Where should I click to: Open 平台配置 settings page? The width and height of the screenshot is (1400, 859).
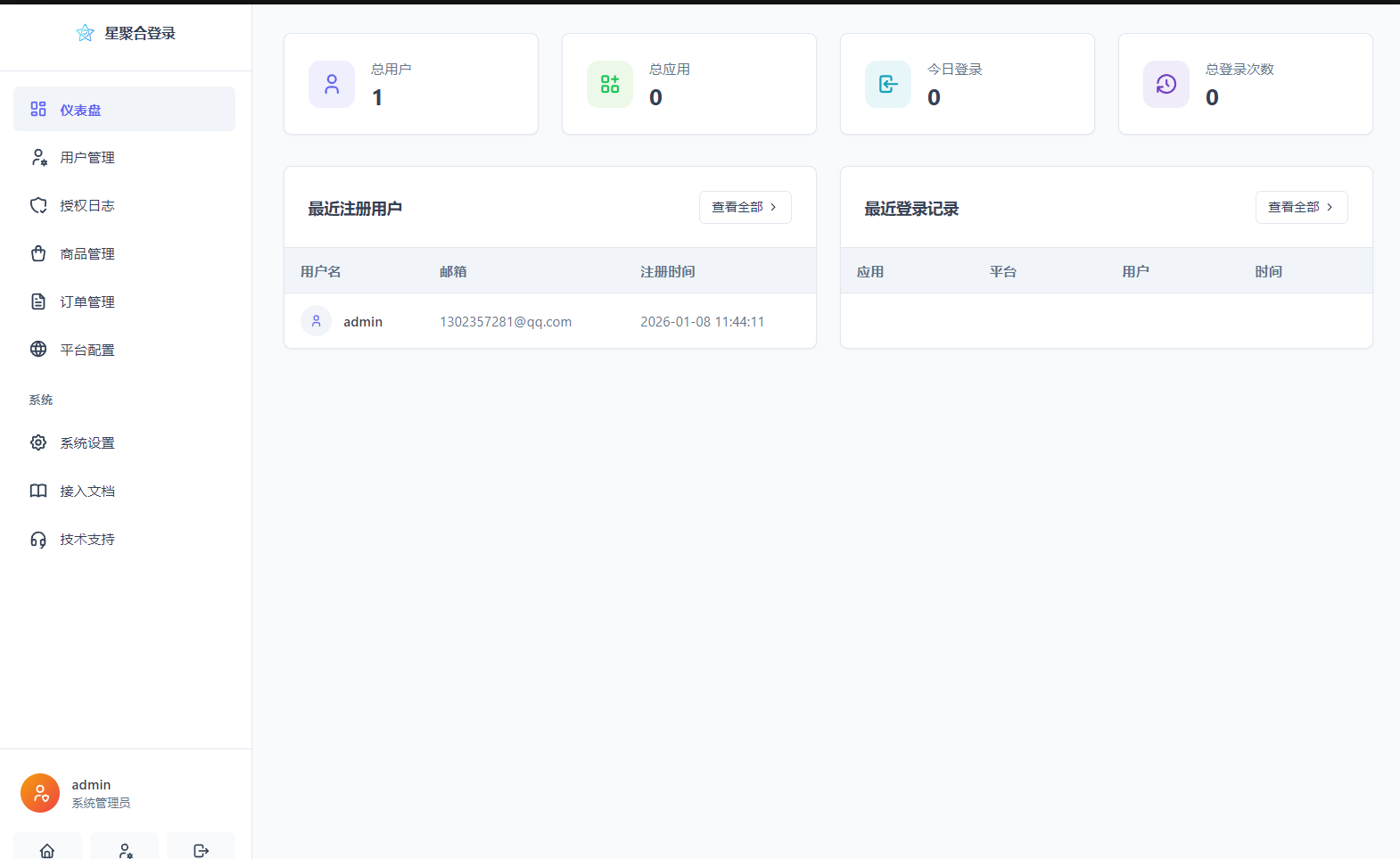tap(87, 351)
